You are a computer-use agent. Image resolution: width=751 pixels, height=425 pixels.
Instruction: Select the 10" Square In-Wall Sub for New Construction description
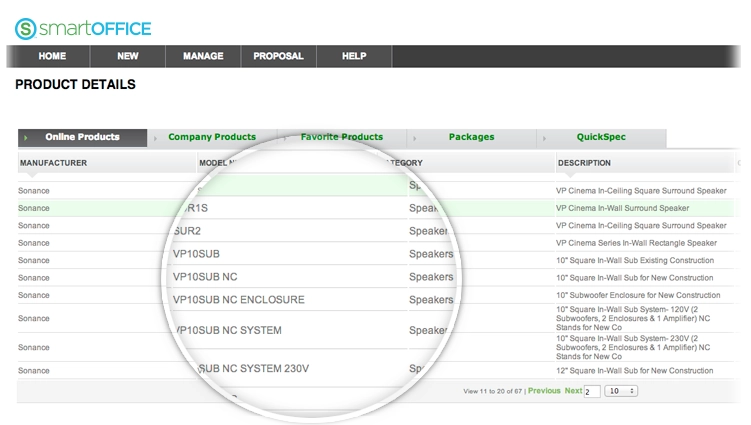(635, 278)
